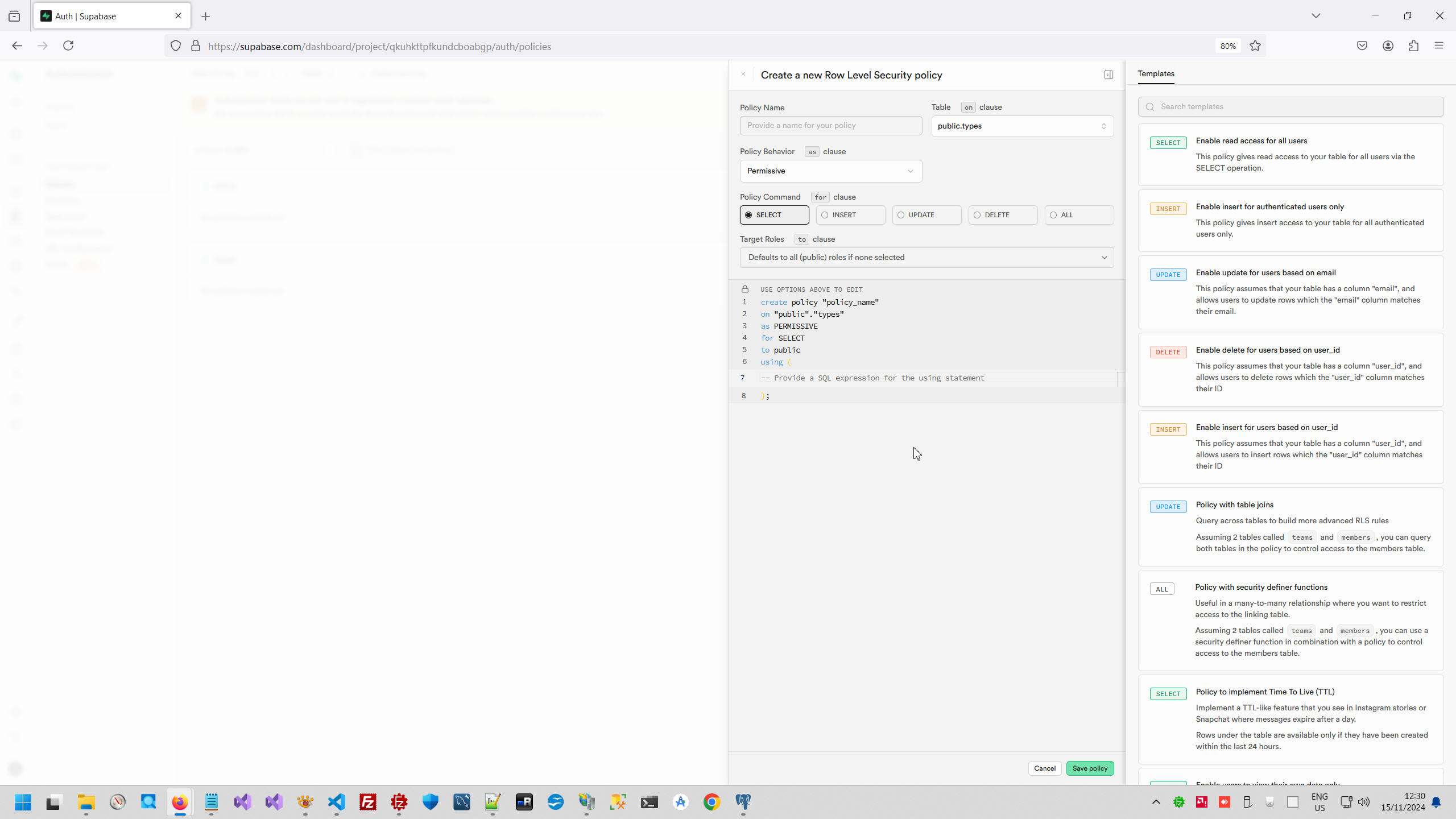This screenshot has width=1456, height=819.
Task: Select the UPDATE policy command
Action: (926, 215)
